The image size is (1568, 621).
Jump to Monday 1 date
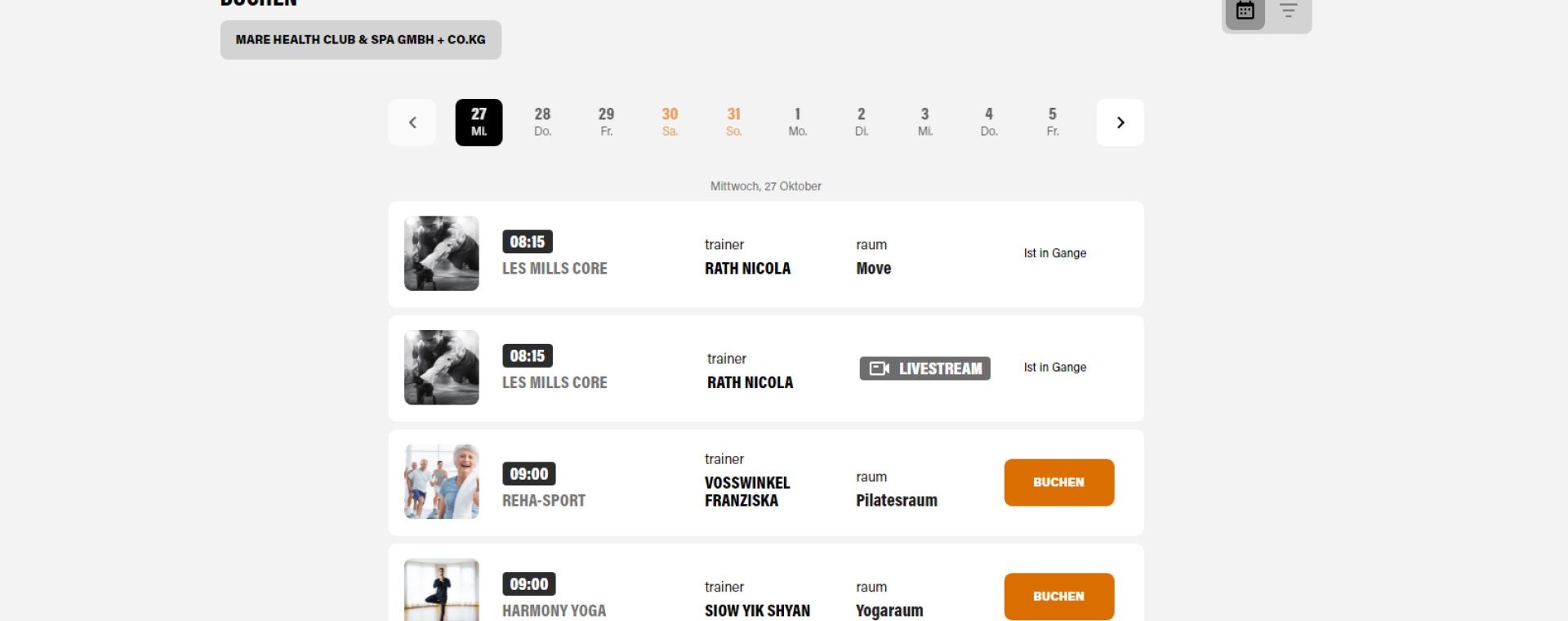point(797,123)
